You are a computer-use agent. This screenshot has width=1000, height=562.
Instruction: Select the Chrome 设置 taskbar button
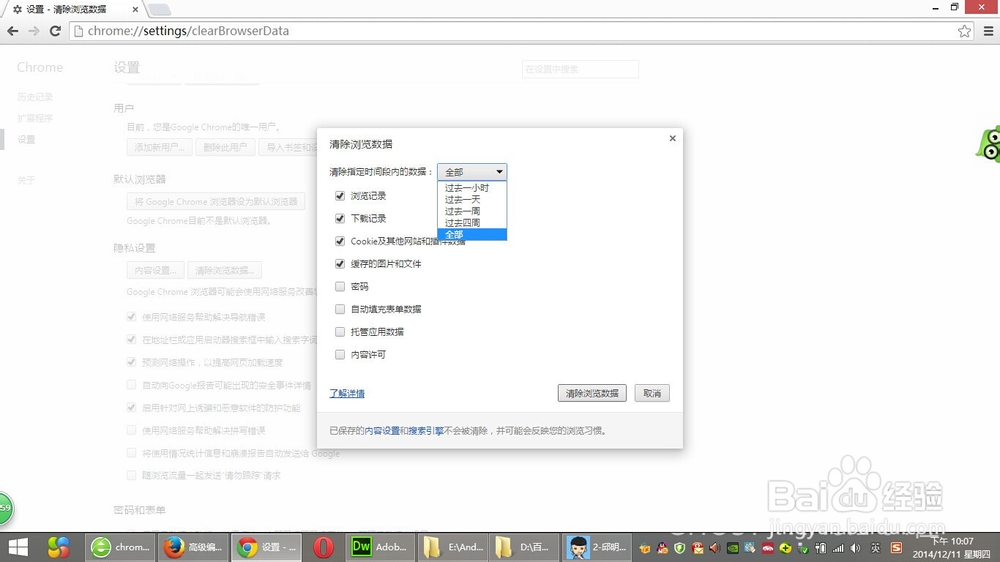point(267,547)
